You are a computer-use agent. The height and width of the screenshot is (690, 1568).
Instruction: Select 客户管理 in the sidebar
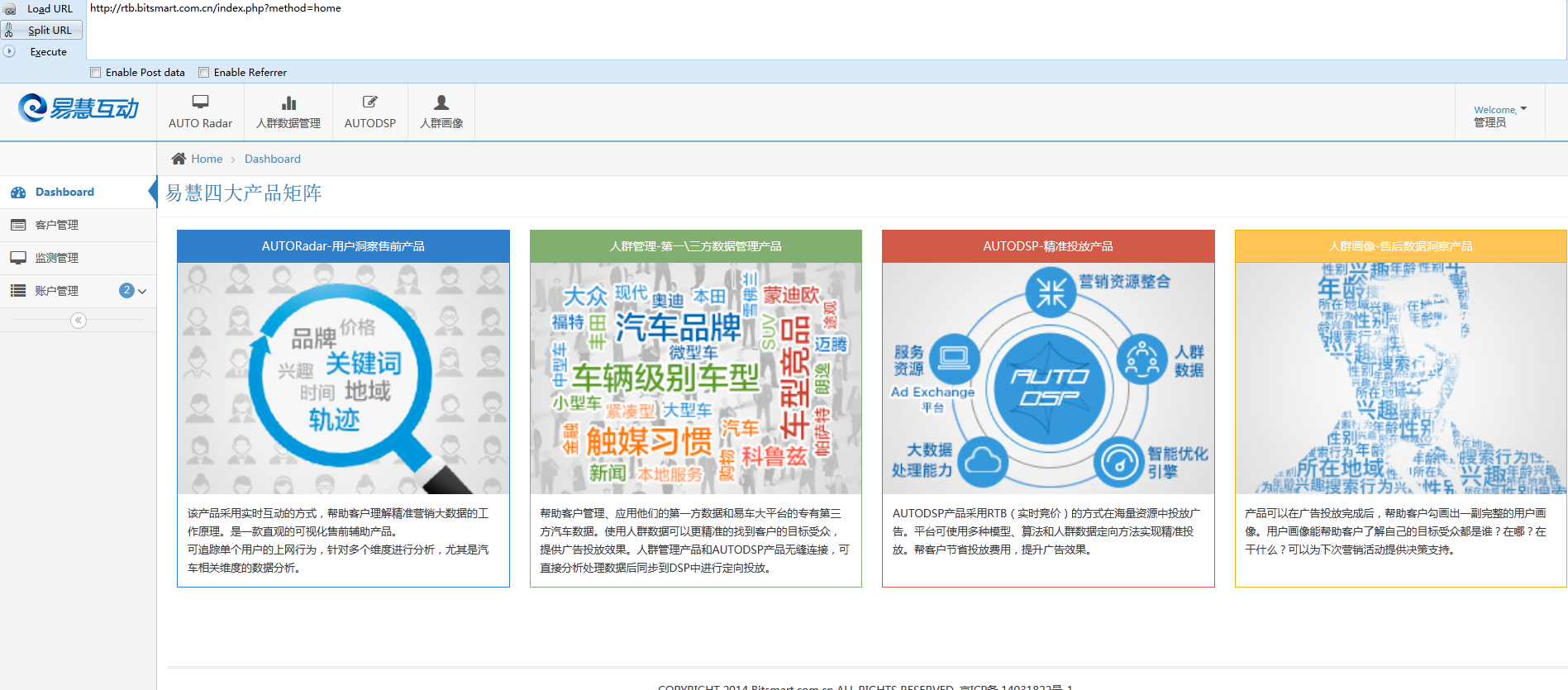[78, 225]
